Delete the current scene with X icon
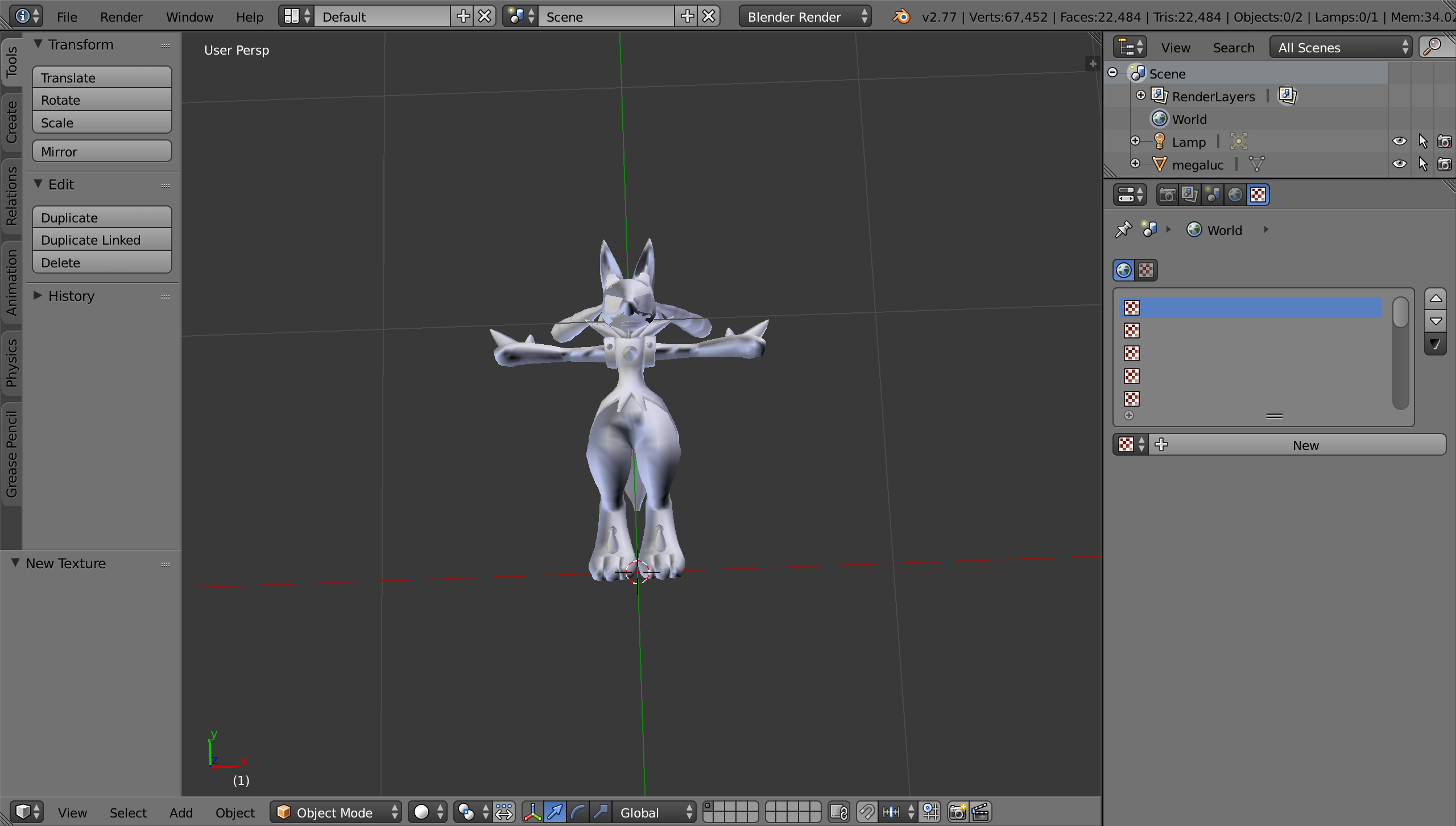The height and width of the screenshot is (826, 1456). coord(709,16)
